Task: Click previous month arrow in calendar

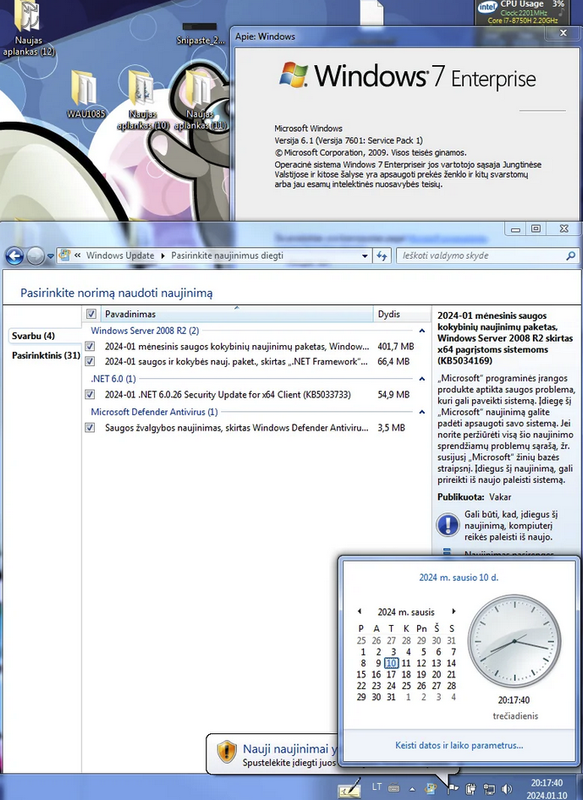Action: pos(360,611)
